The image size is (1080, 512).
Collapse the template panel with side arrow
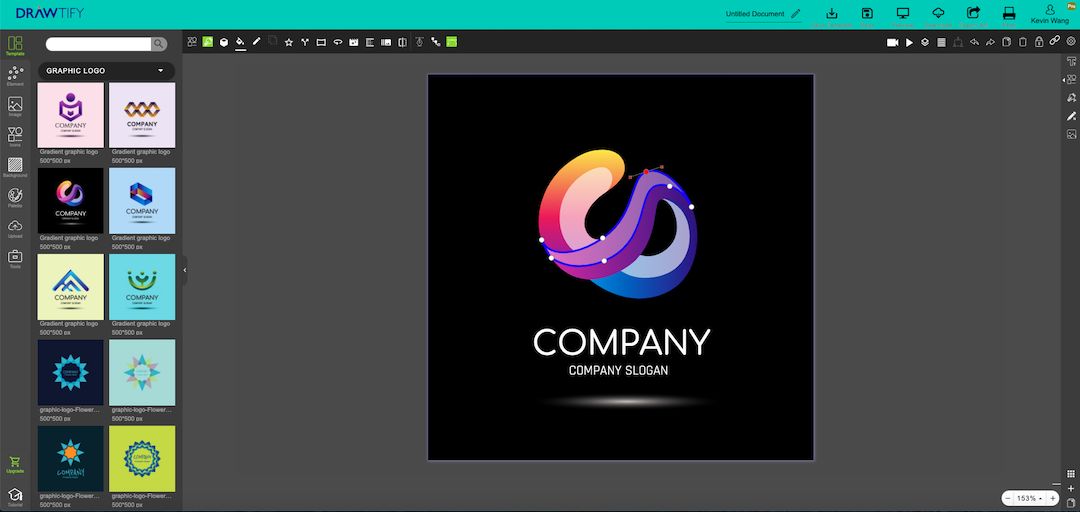pos(185,269)
